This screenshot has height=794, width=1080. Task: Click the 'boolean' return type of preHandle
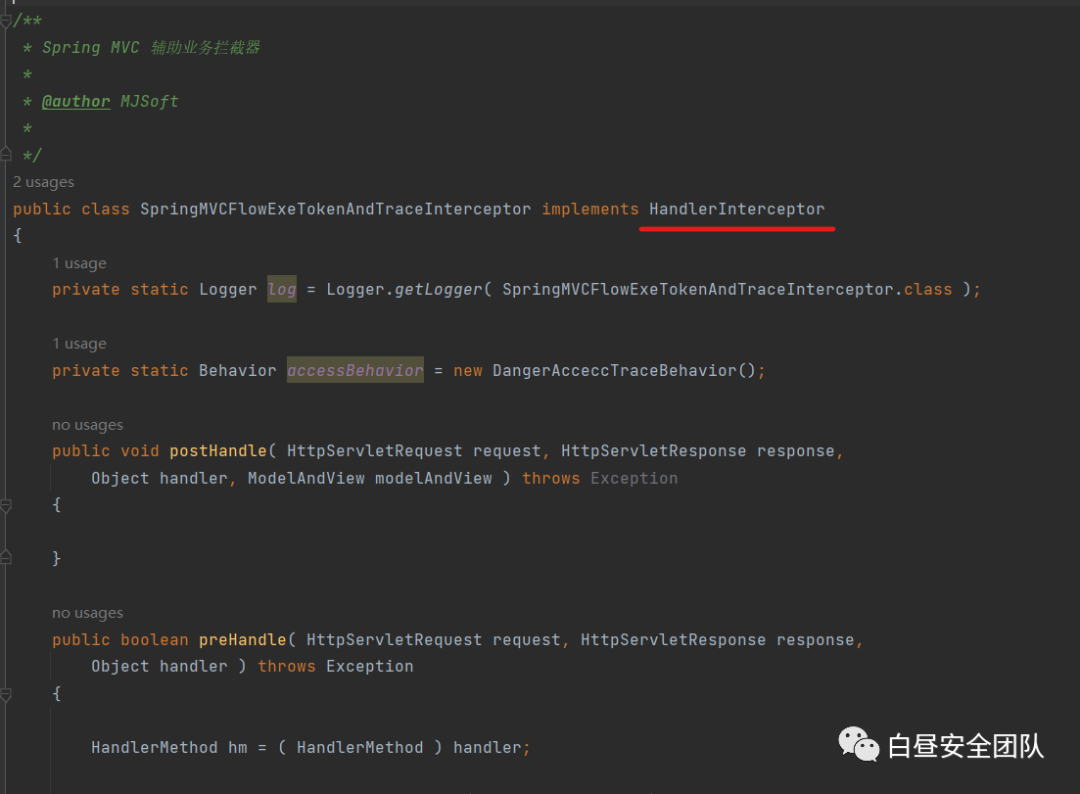pyautogui.click(x=154, y=640)
